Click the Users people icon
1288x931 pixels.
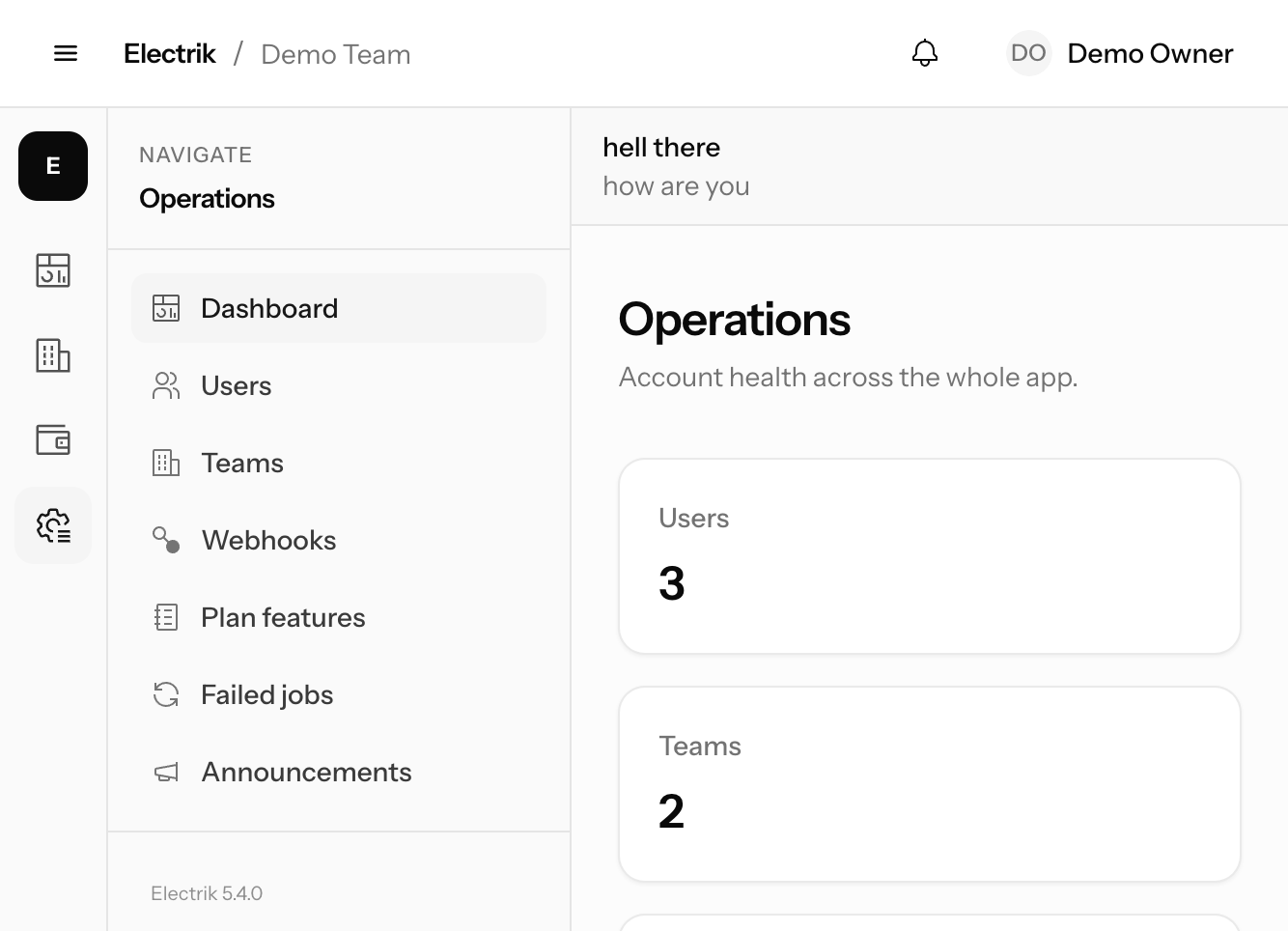(x=166, y=385)
